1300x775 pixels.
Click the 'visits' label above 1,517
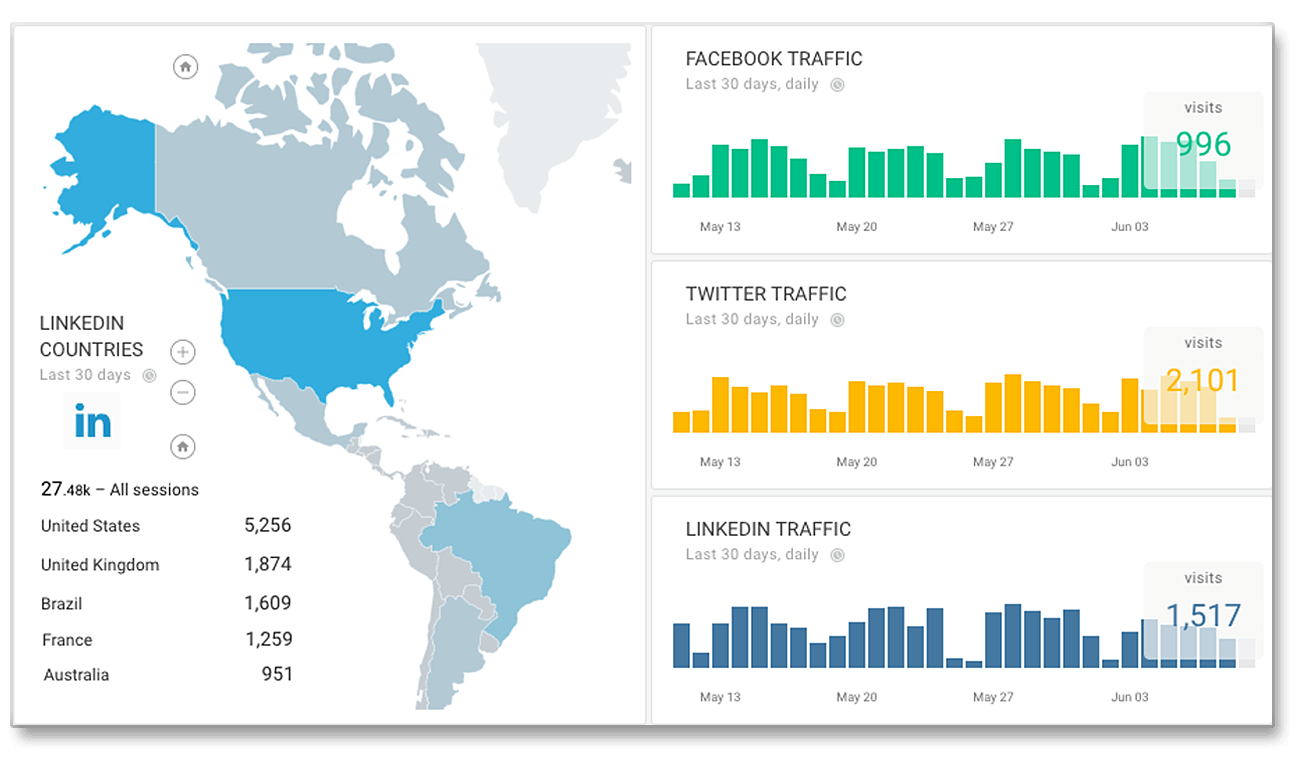(1203, 578)
